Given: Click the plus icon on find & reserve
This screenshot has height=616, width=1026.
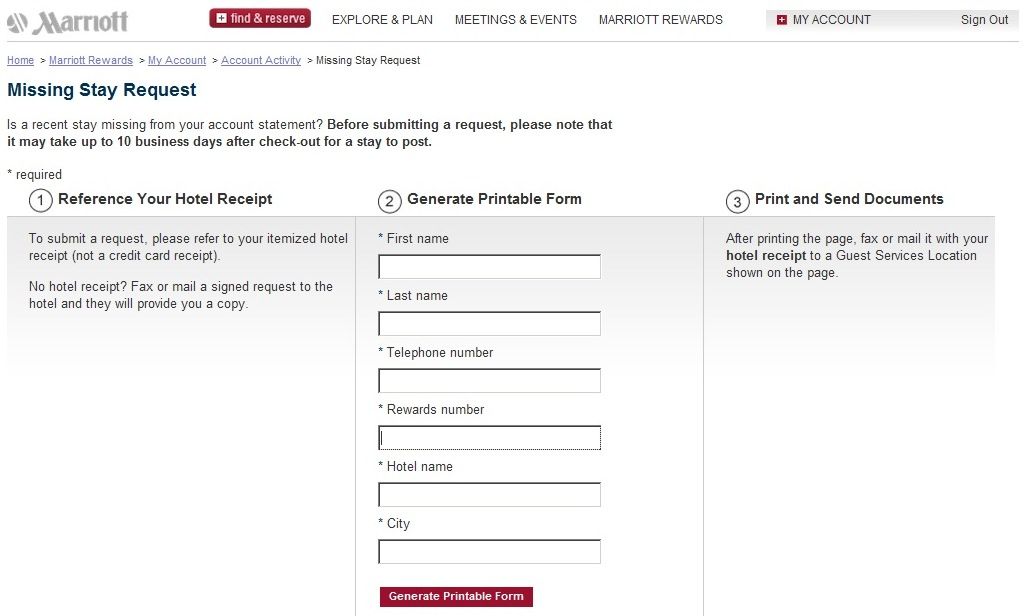Looking at the screenshot, I should coord(221,18).
